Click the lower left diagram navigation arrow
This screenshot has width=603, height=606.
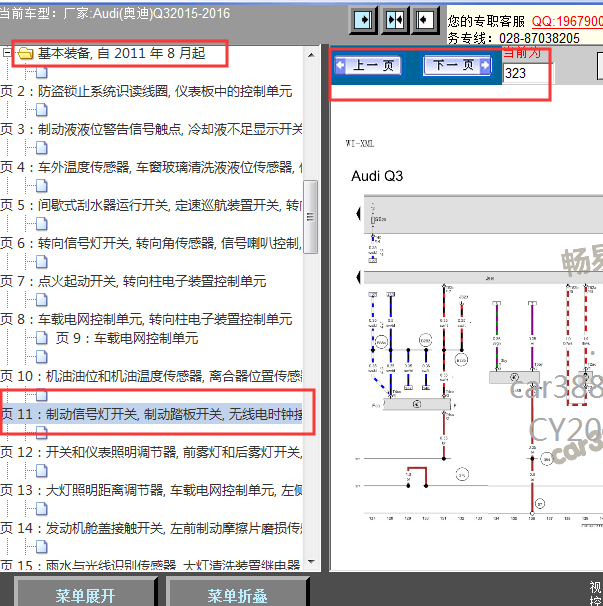pos(358,277)
